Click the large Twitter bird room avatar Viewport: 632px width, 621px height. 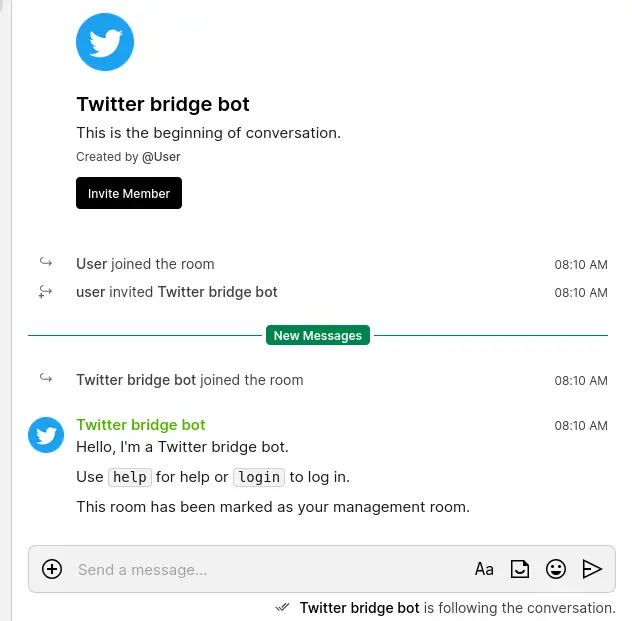pos(105,42)
